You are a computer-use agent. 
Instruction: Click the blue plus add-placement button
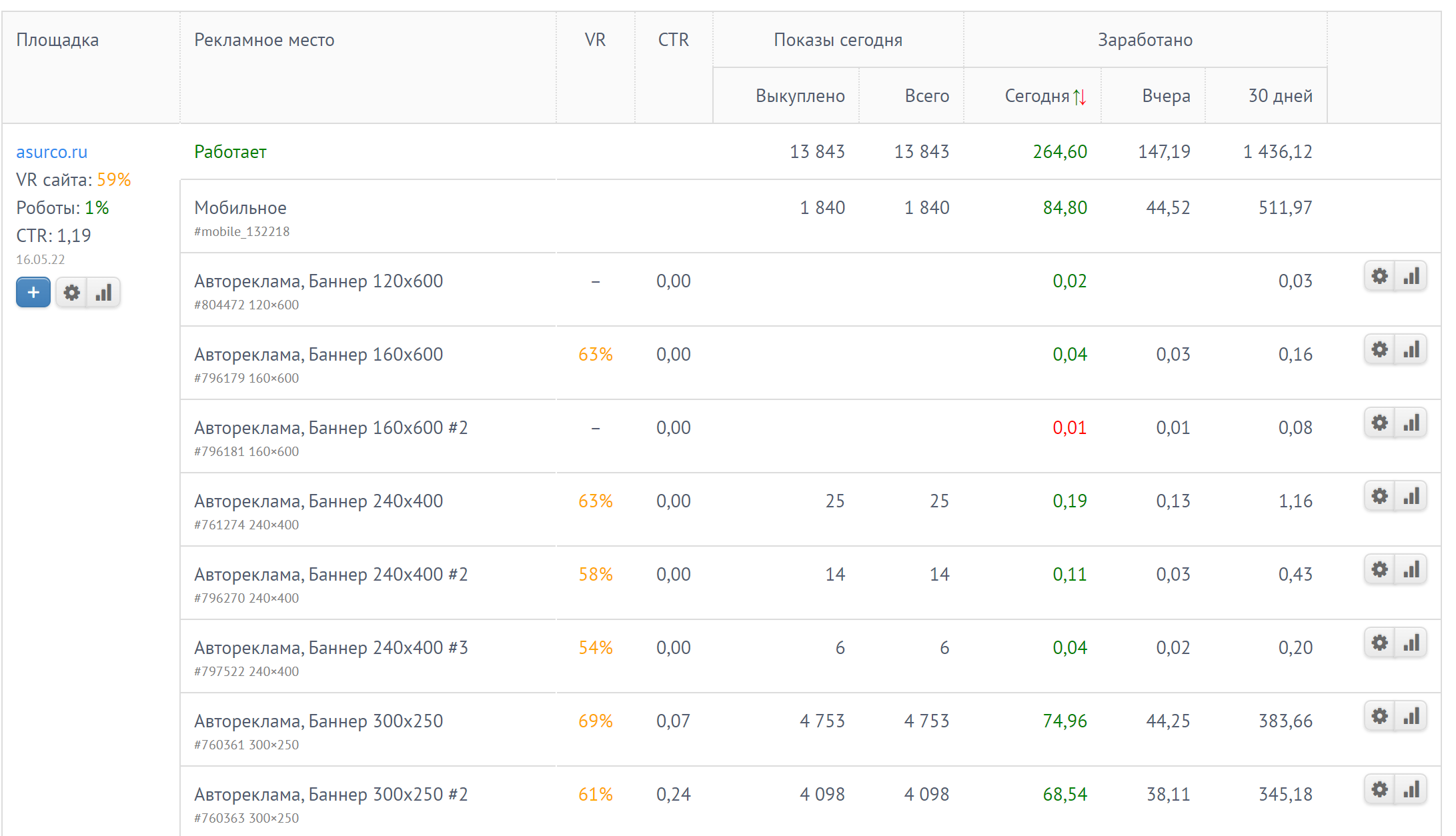point(33,292)
